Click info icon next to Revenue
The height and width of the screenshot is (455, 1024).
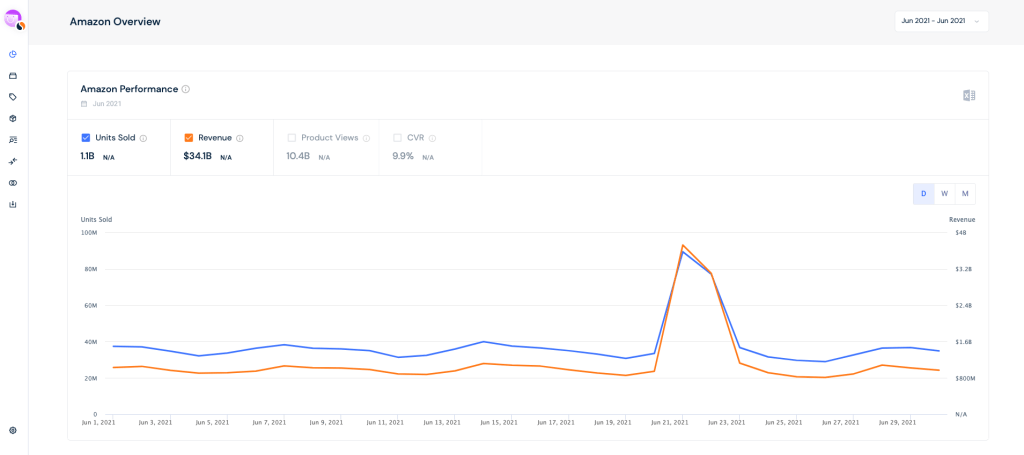pyautogui.click(x=240, y=138)
